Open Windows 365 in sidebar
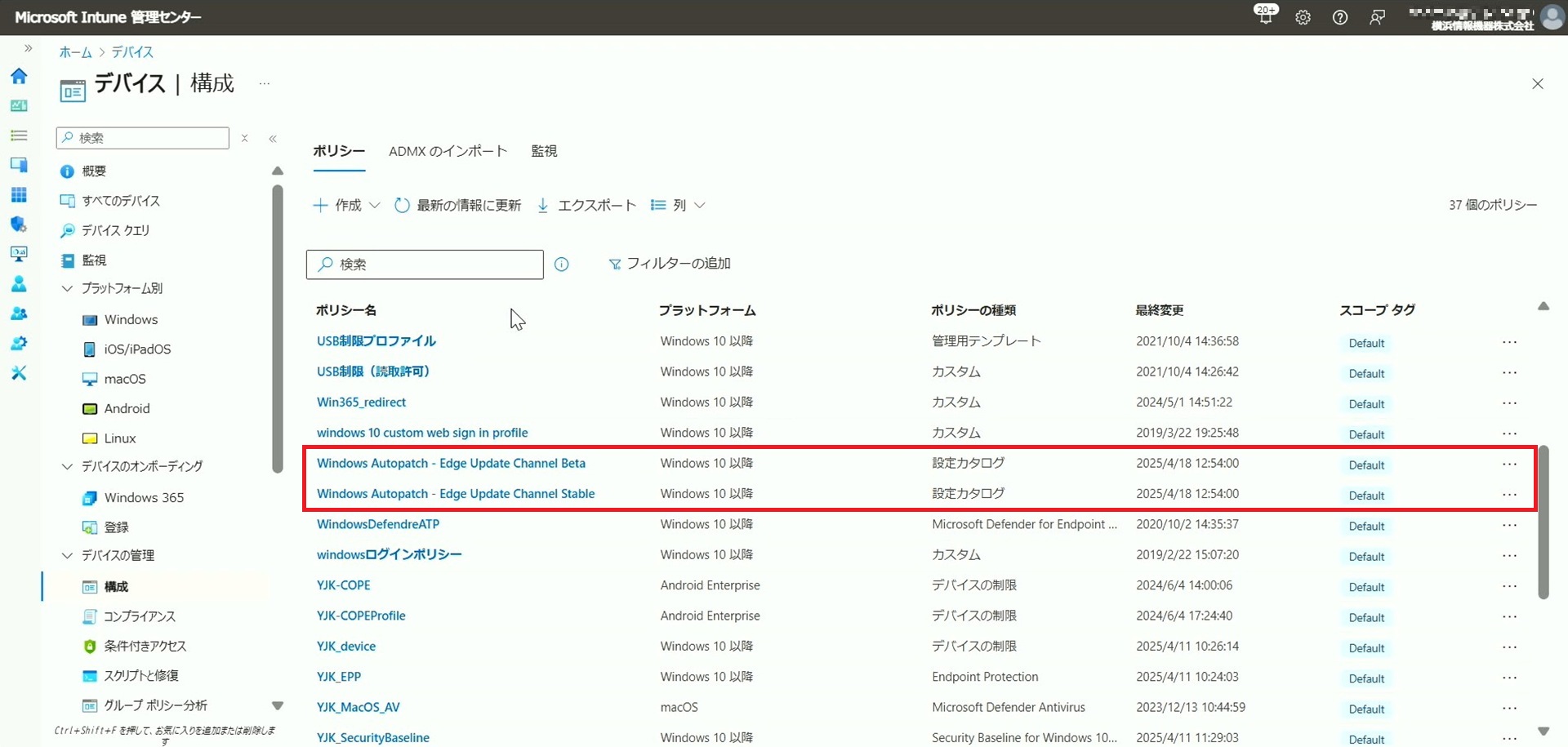Image resolution: width=1568 pixels, height=747 pixels. 144,498
